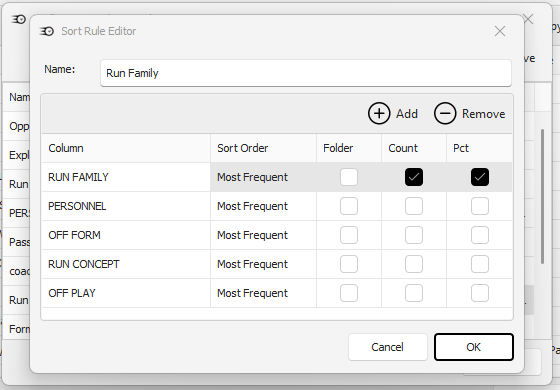Select the RUN FAMILY column cell
Viewport: 560px width, 390px height.
point(126,177)
